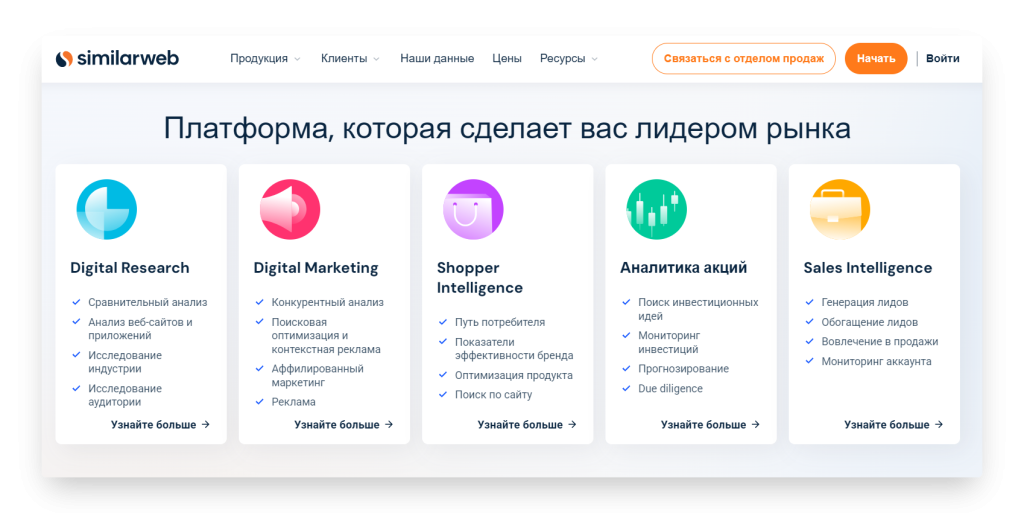Click the Digital Research pie chart icon
The width and height of the screenshot is (1024, 513).
click(106, 210)
